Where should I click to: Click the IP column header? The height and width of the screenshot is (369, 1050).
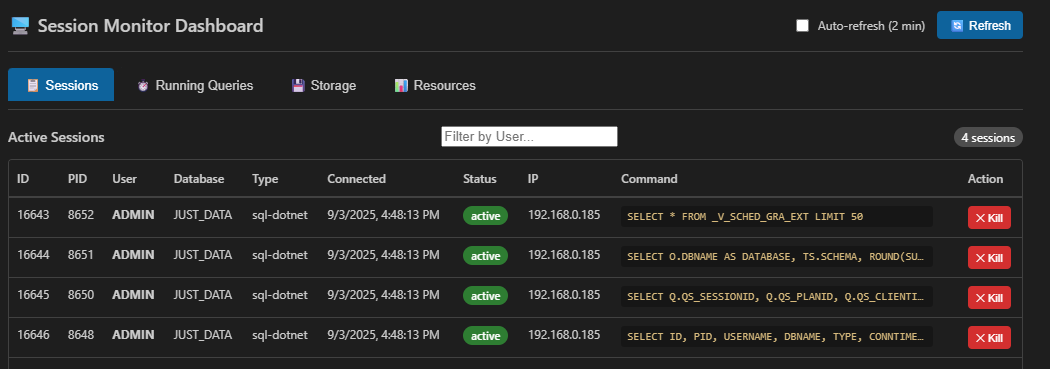coord(532,179)
